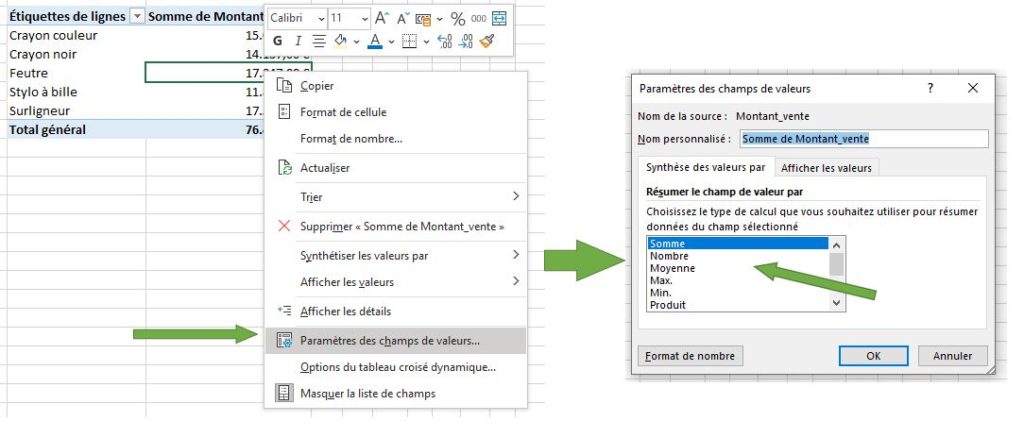Select Min. in calculation list

click(x=738, y=292)
